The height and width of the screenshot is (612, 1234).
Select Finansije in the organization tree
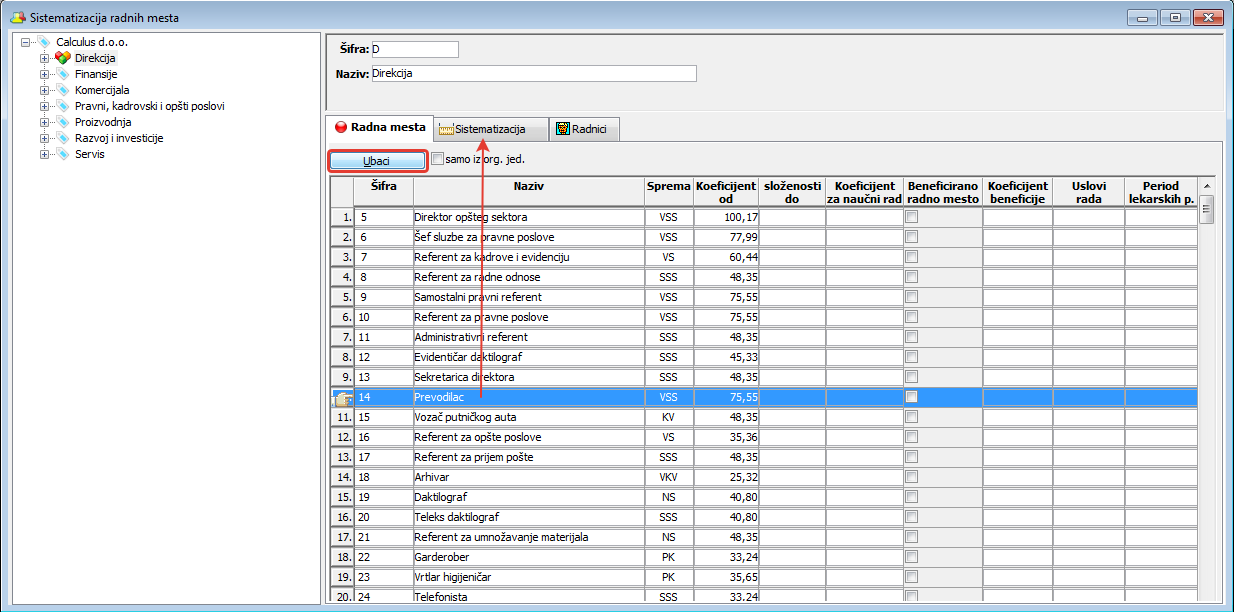pos(96,74)
